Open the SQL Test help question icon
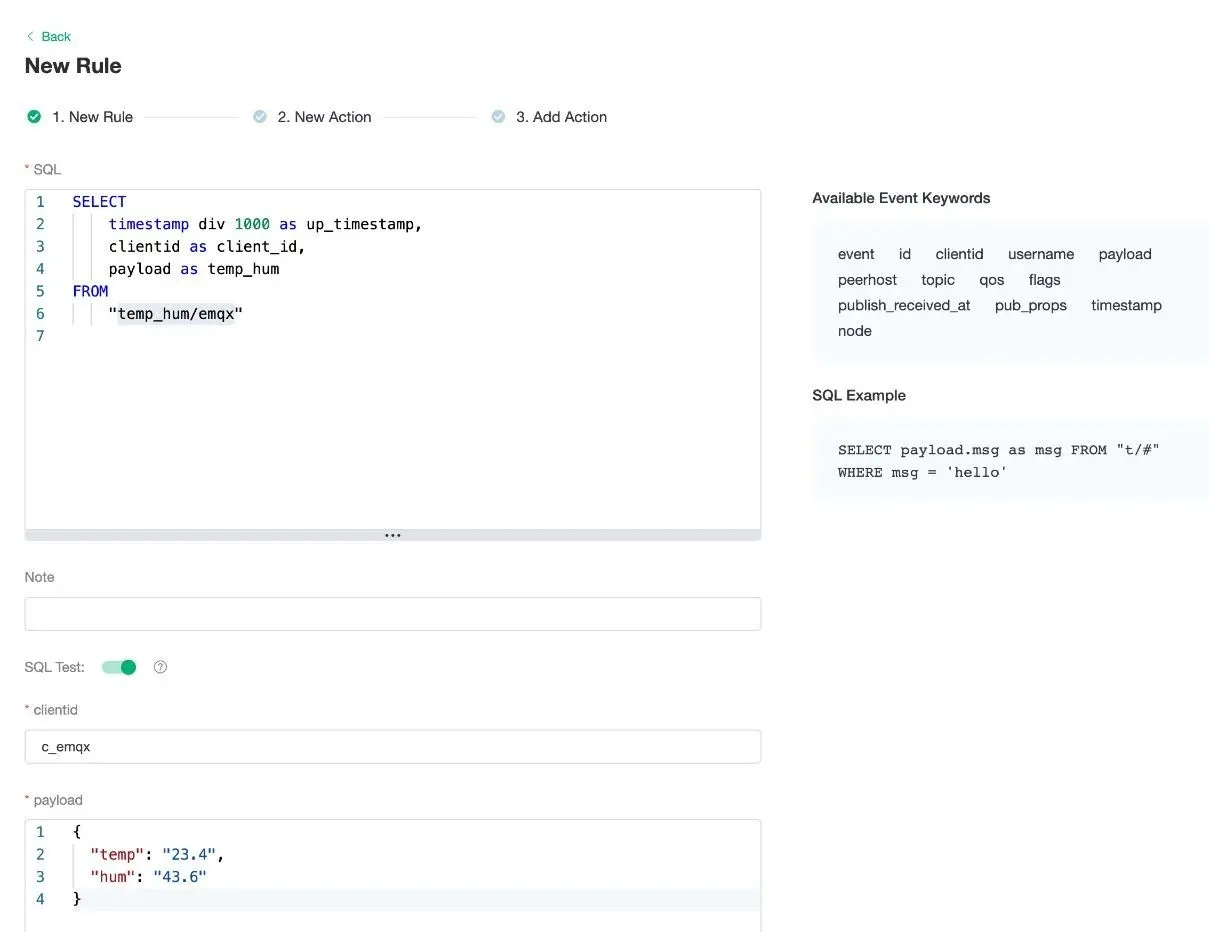Image resolution: width=1209 pixels, height=932 pixels. [160, 667]
